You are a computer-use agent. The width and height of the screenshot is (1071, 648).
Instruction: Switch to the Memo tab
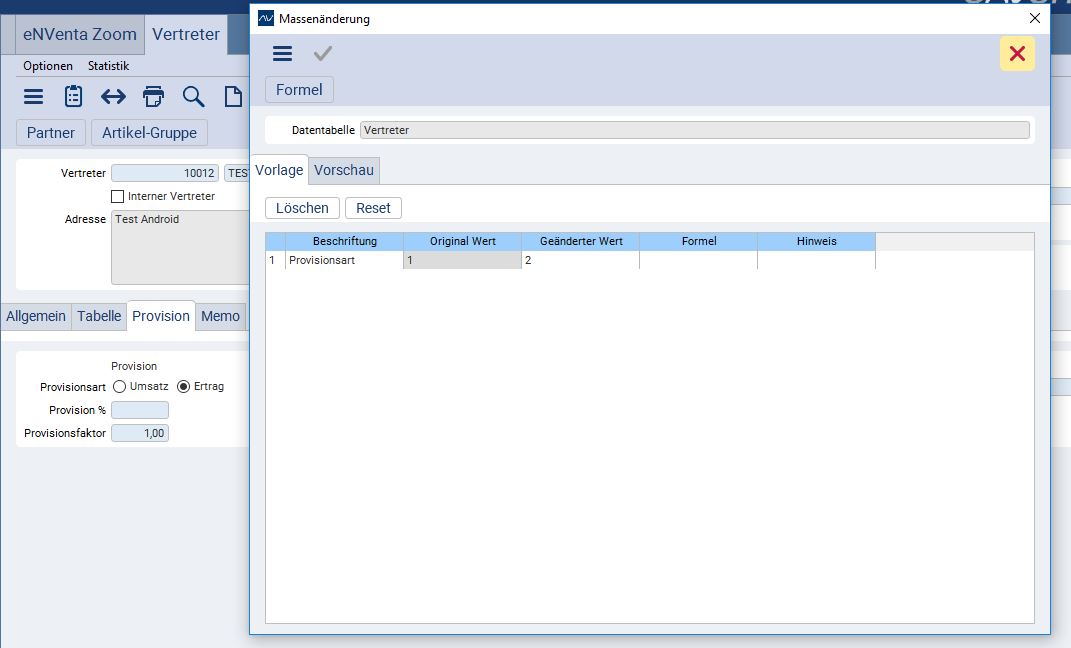220,316
